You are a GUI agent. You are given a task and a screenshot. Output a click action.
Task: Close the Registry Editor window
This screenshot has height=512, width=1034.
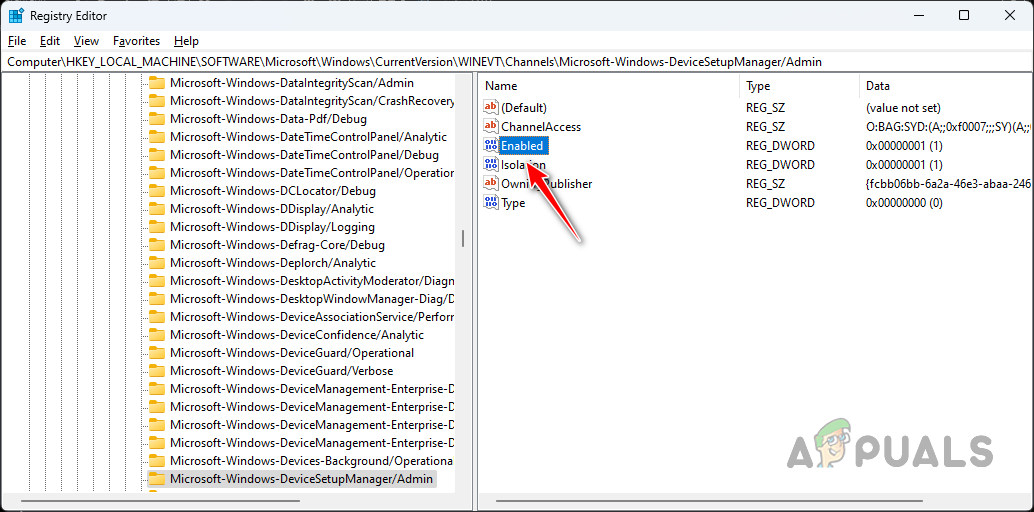1010,15
